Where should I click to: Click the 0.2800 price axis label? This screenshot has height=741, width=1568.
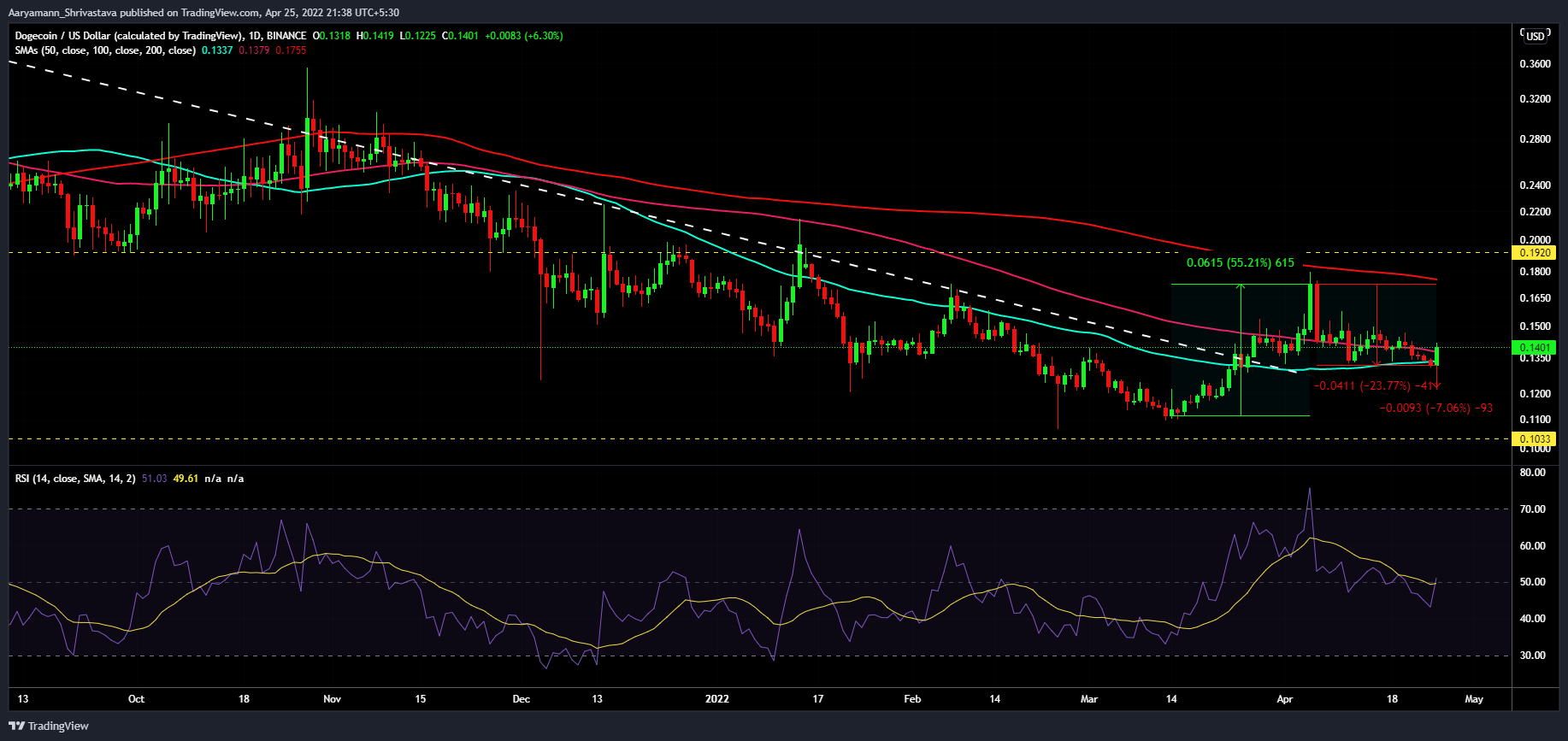tap(1535, 139)
